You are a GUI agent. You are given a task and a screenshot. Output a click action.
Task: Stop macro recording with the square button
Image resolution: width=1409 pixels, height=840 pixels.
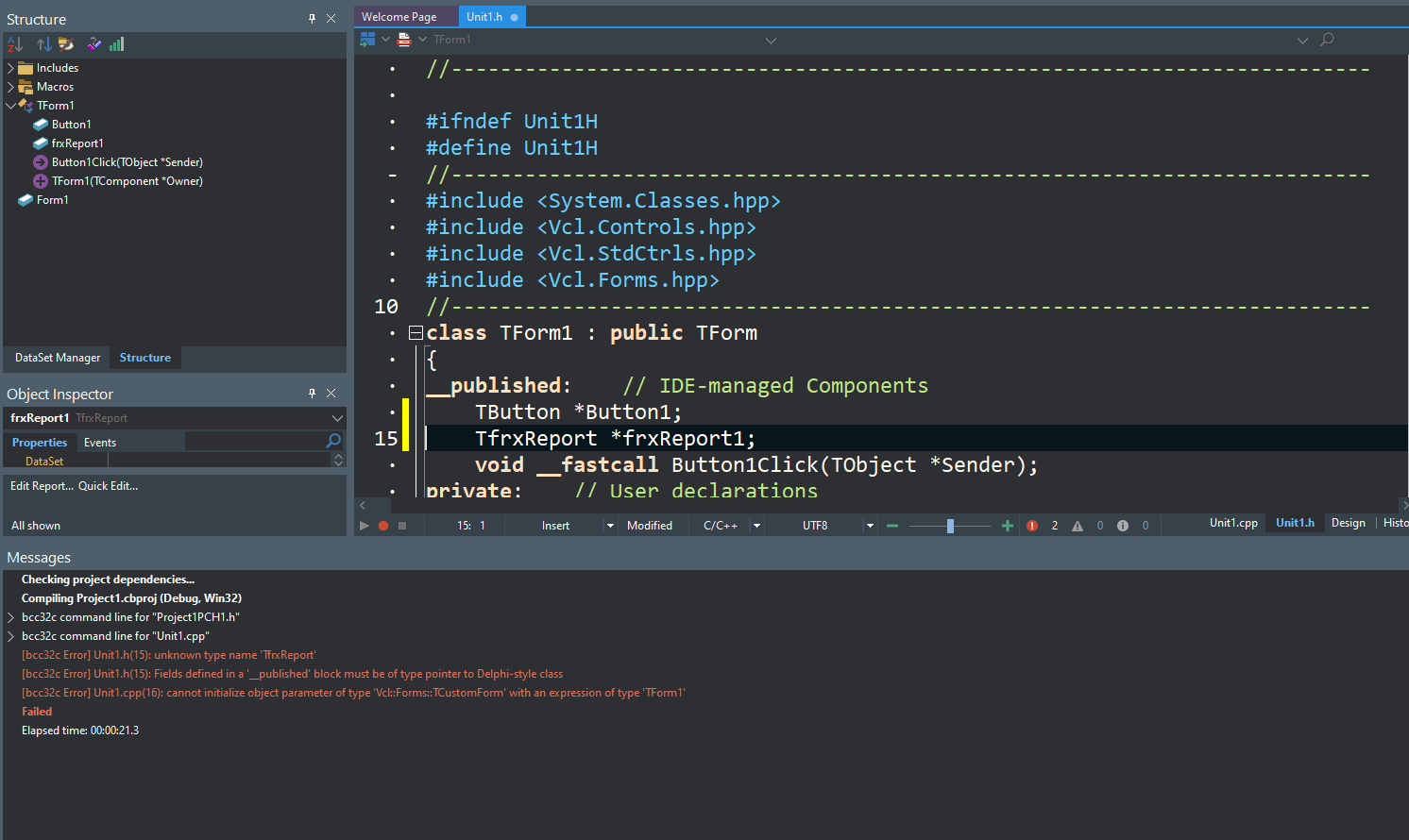coord(402,526)
